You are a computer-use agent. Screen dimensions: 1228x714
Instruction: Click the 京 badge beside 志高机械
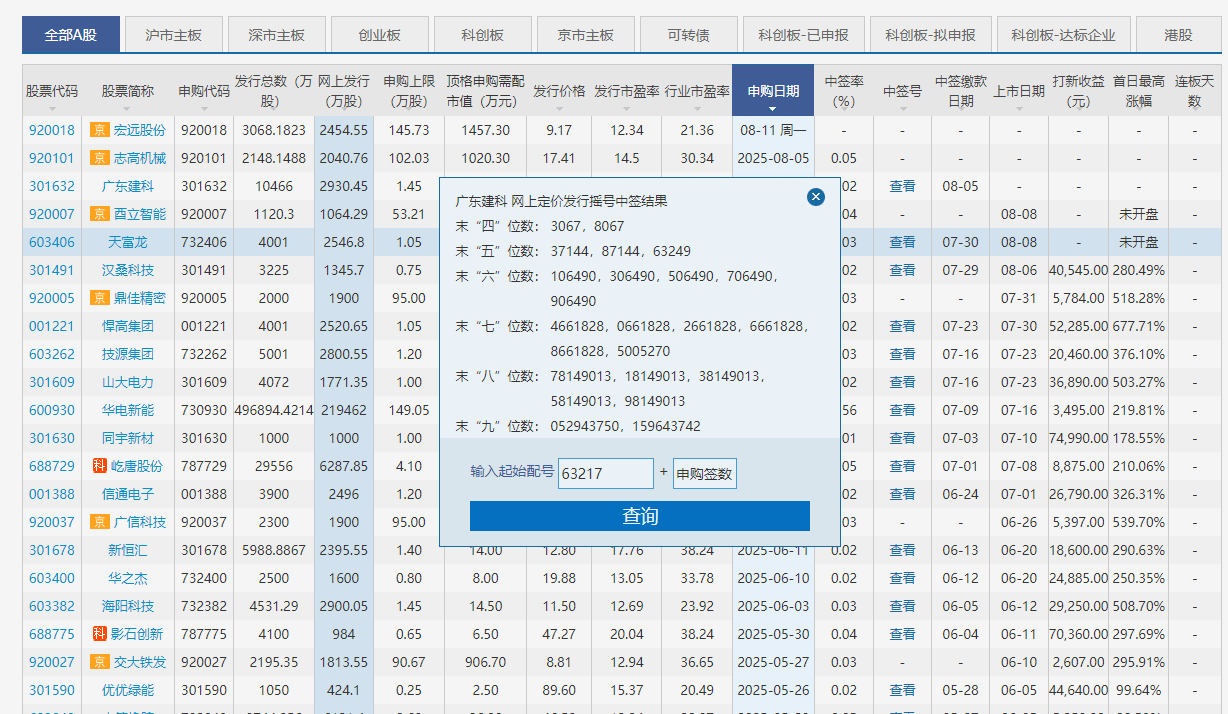coord(98,158)
